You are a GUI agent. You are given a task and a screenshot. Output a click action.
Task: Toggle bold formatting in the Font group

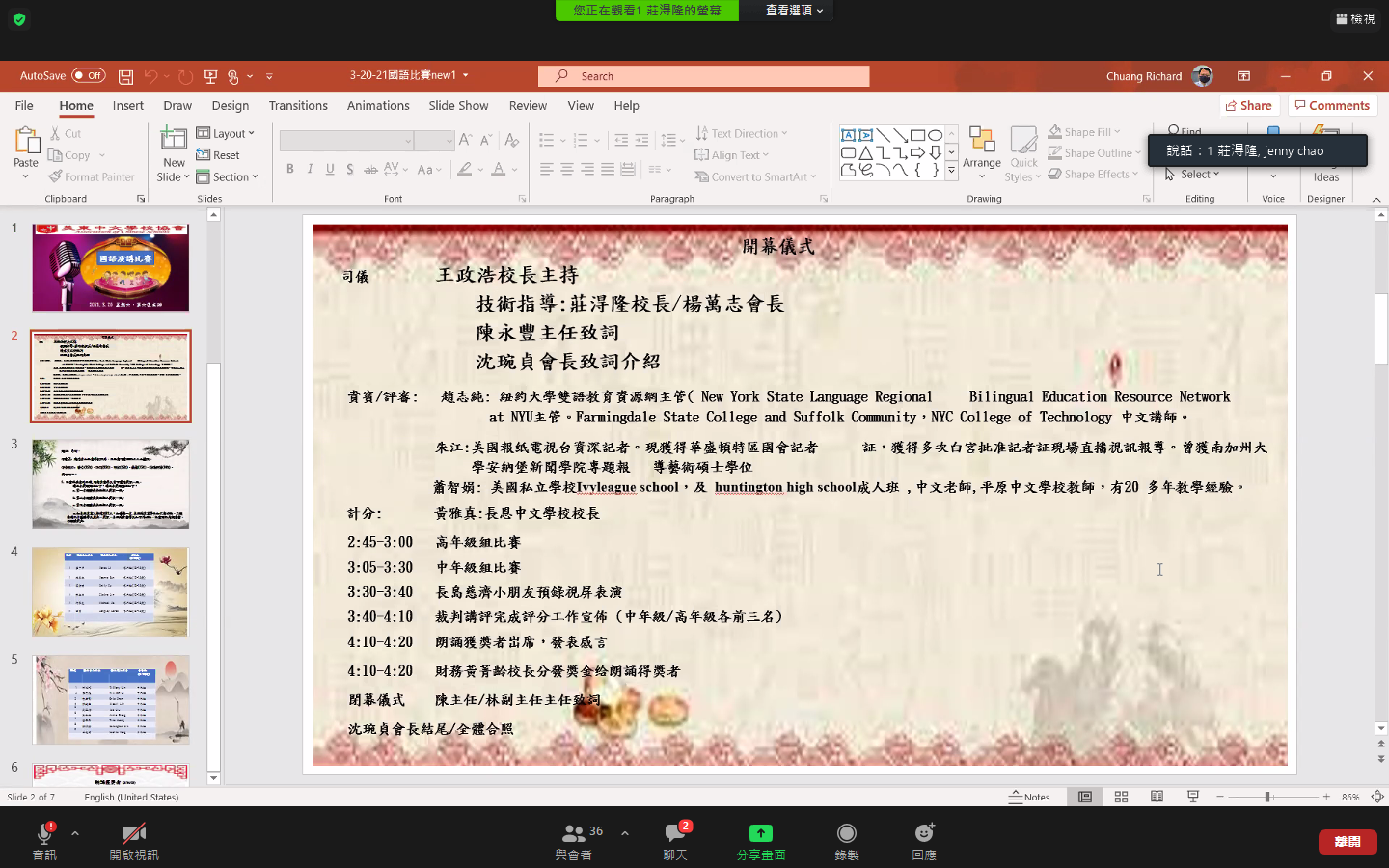pos(290,168)
